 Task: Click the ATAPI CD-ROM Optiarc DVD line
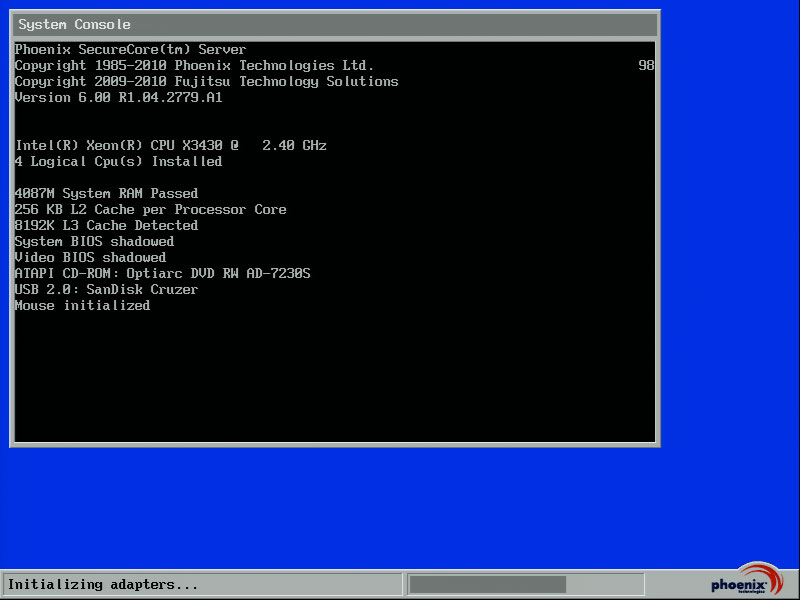pos(162,273)
